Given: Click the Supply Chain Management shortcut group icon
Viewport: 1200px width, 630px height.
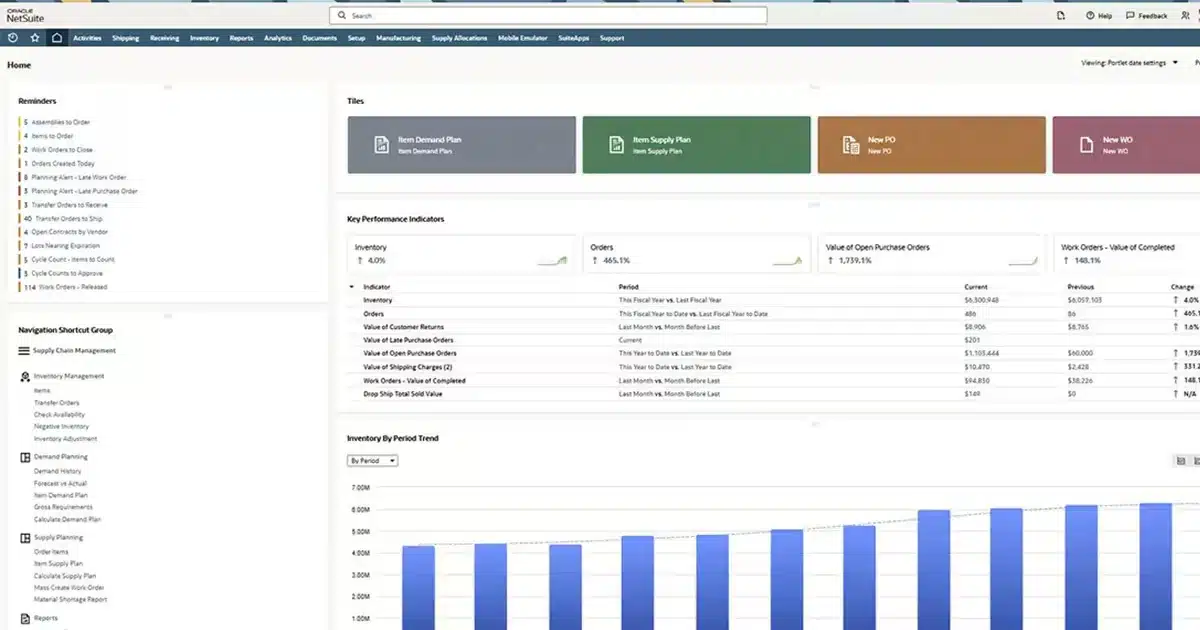Looking at the screenshot, I should [24, 350].
